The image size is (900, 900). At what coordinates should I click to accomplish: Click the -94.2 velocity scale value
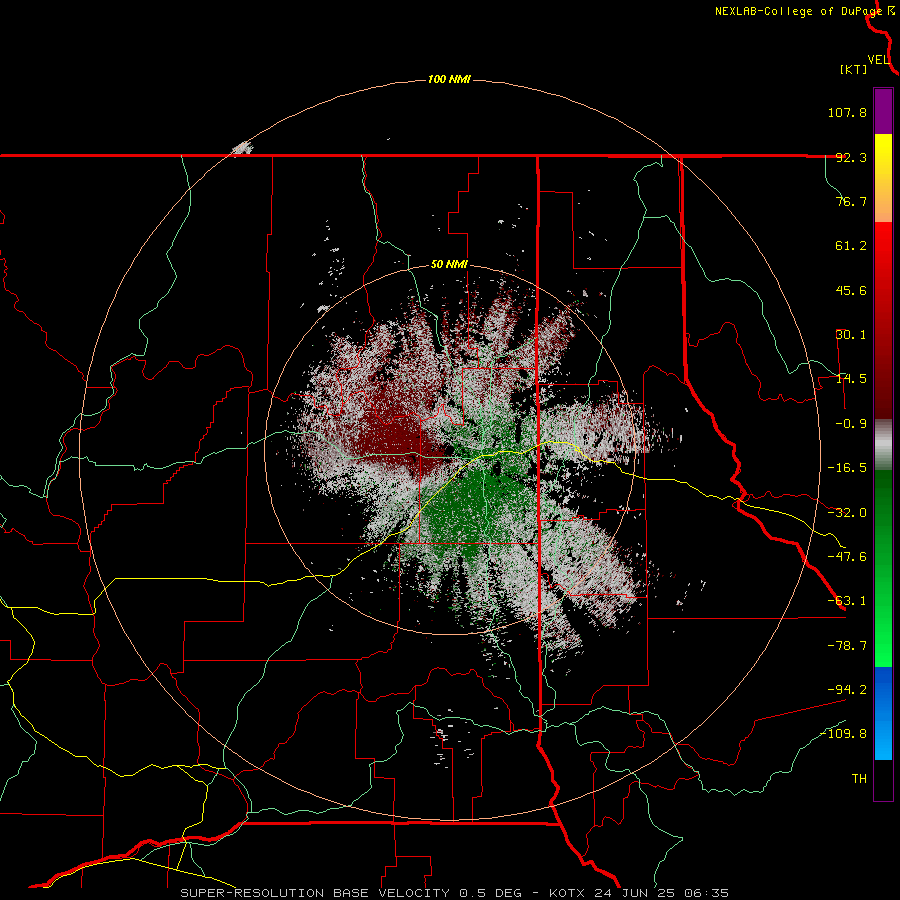(847, 689)
